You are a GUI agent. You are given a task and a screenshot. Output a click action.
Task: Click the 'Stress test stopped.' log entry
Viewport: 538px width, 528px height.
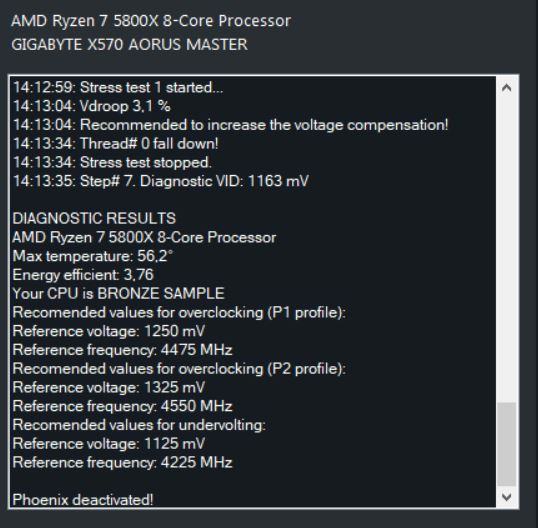(112, 162)
